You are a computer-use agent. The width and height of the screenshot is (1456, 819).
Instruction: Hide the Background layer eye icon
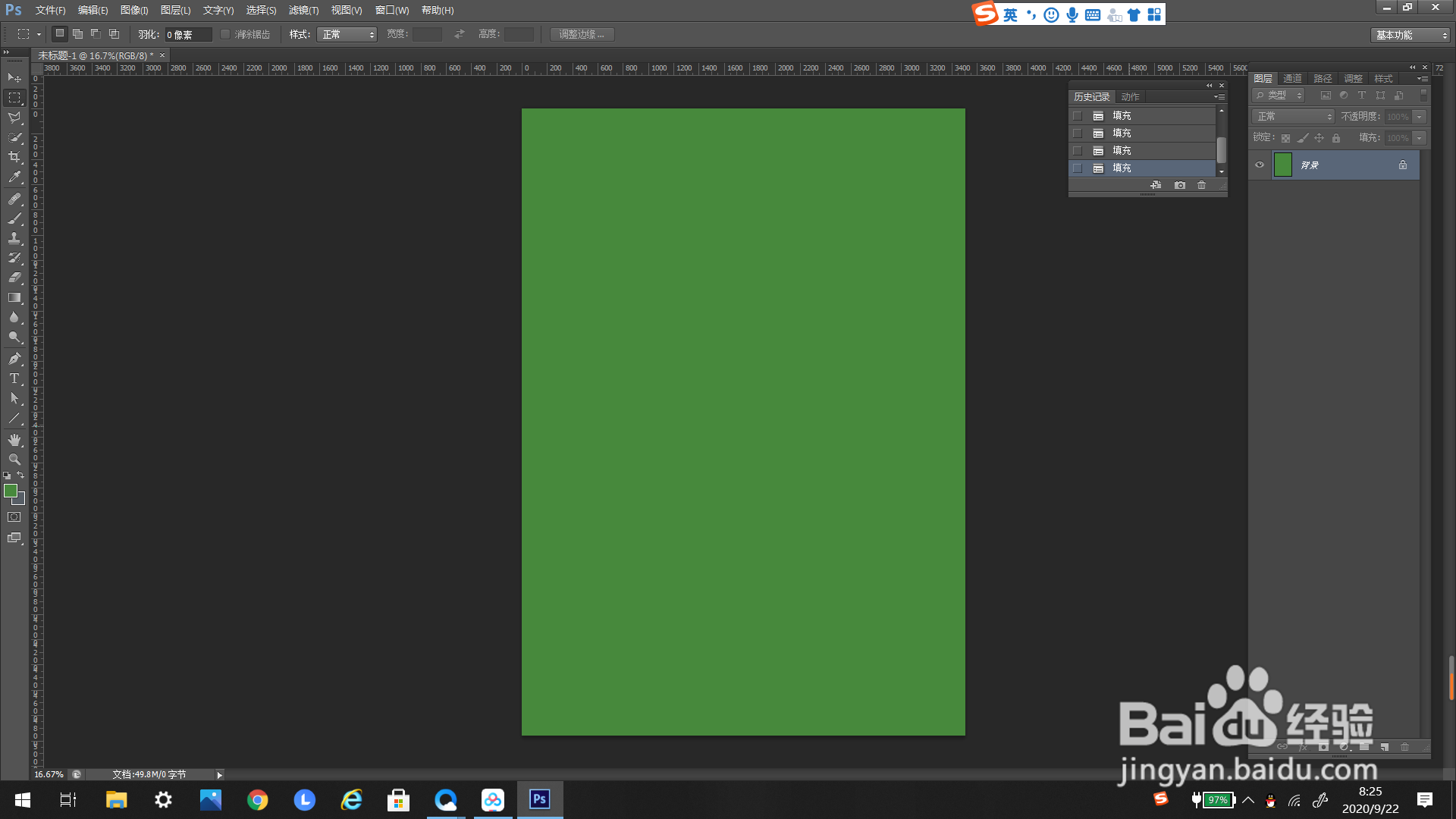(x=1260, y=165)
